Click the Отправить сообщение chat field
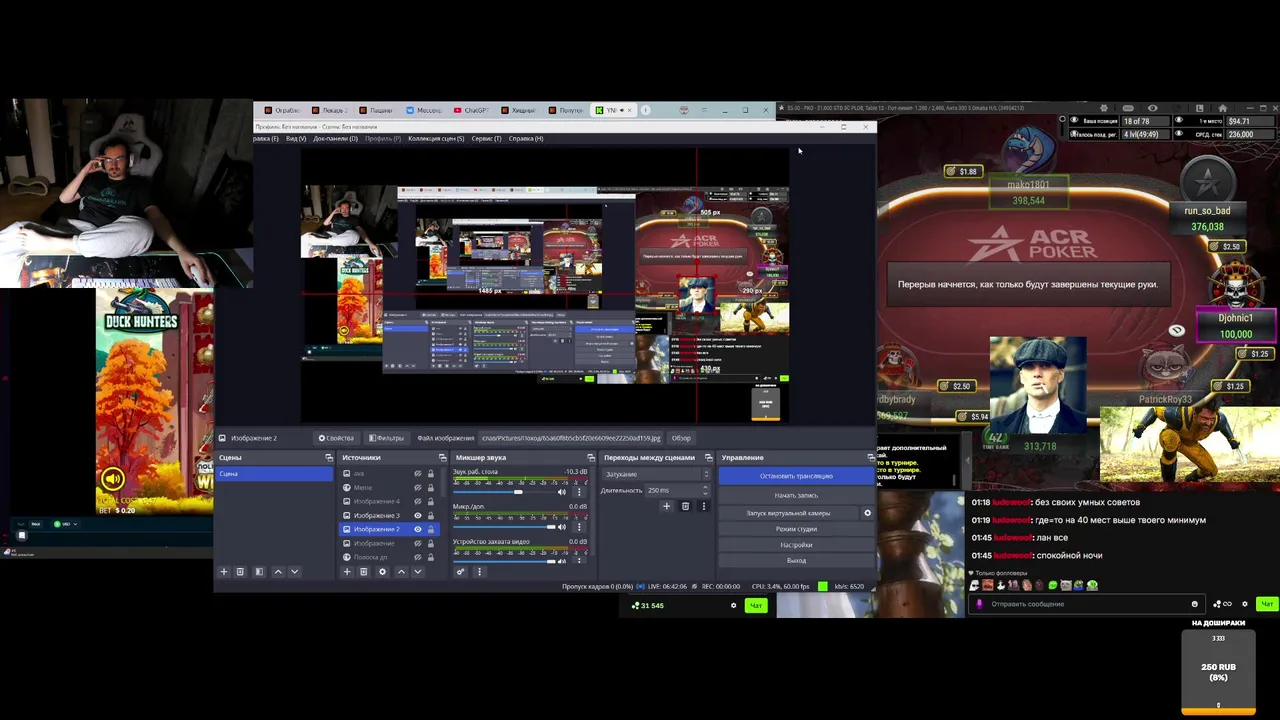Viewport: 1280px width, 720px height. click(x=1086, y=604)
